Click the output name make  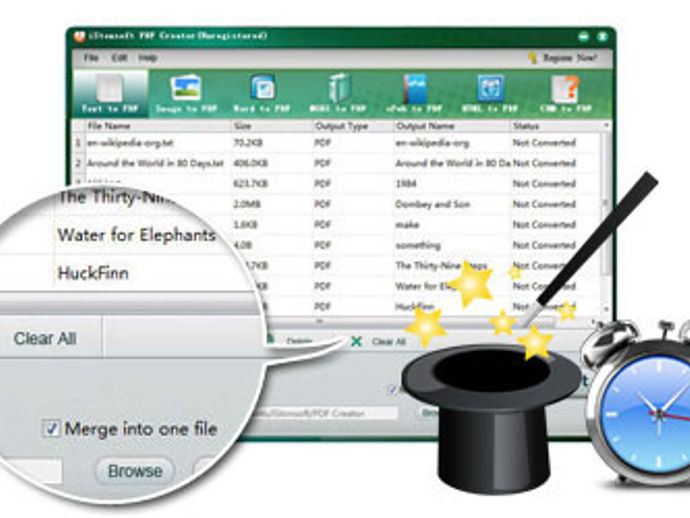[407, 225]
